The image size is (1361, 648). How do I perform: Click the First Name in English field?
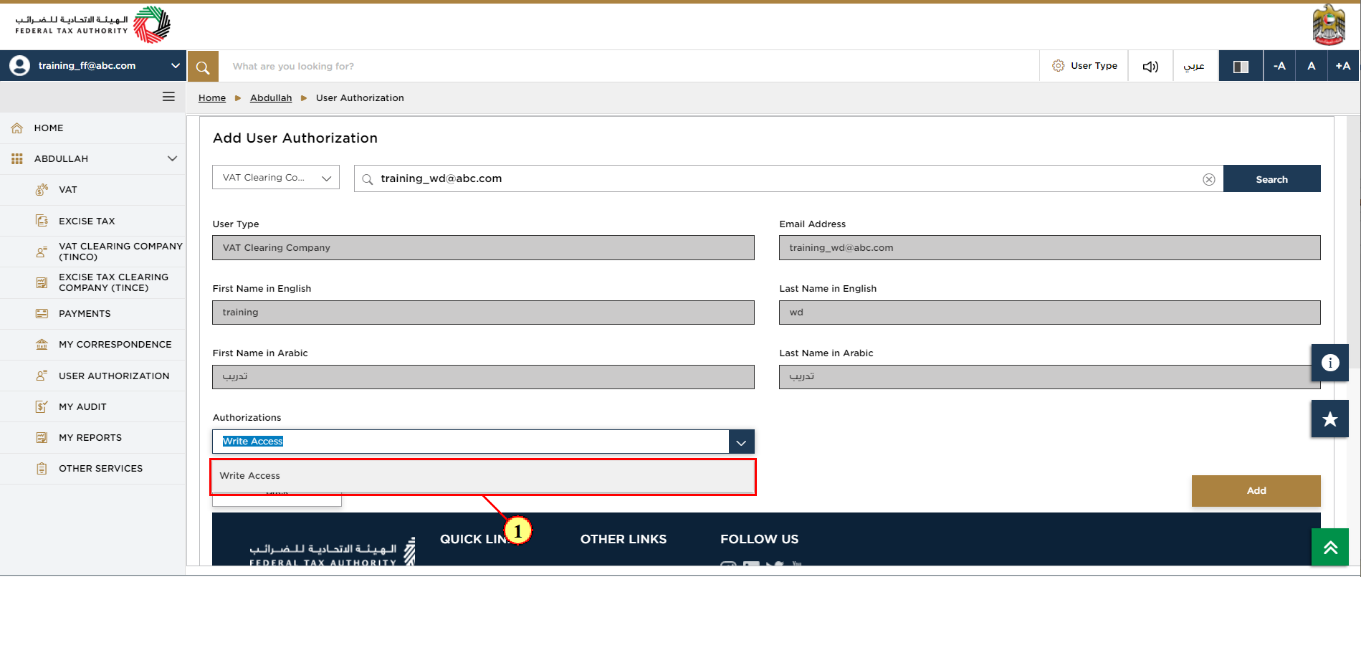(483, 312)
